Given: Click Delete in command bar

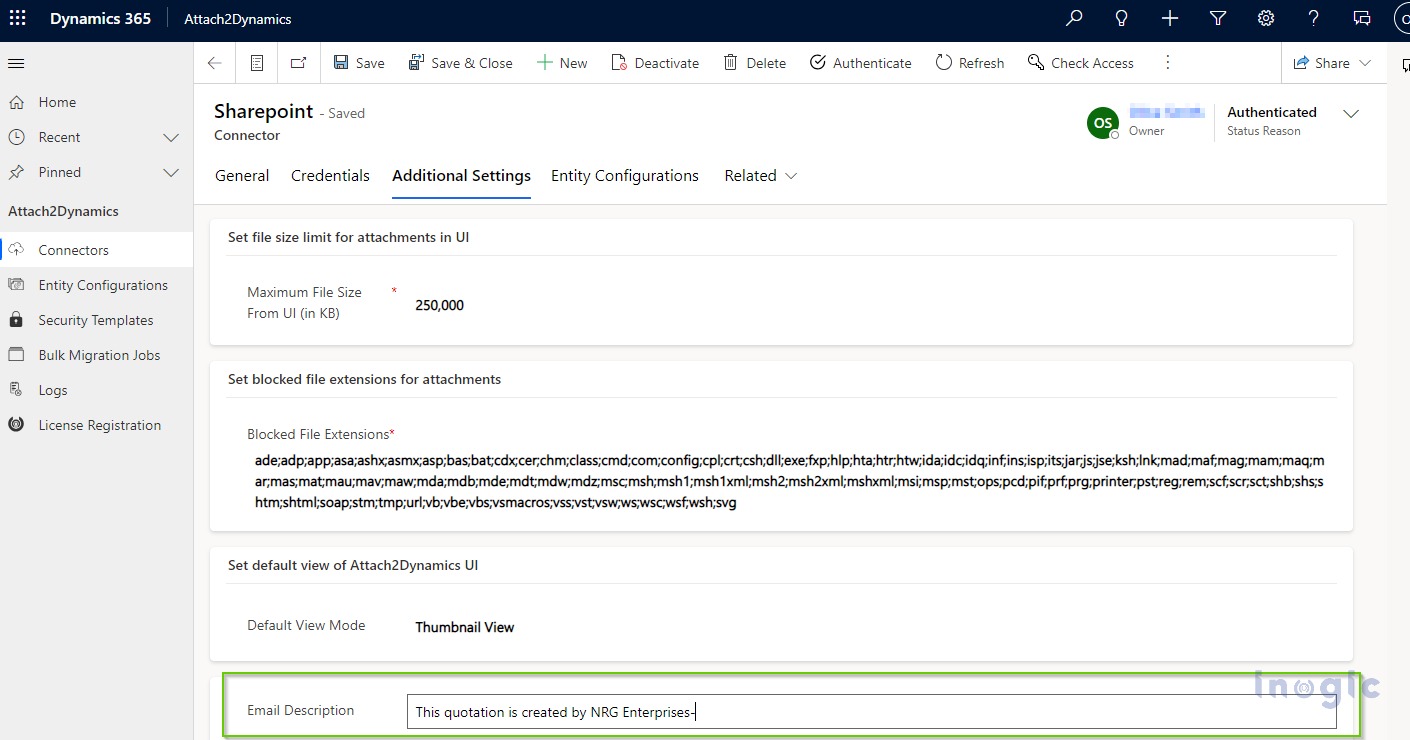Looking at the screenshot, I should 755,63.
